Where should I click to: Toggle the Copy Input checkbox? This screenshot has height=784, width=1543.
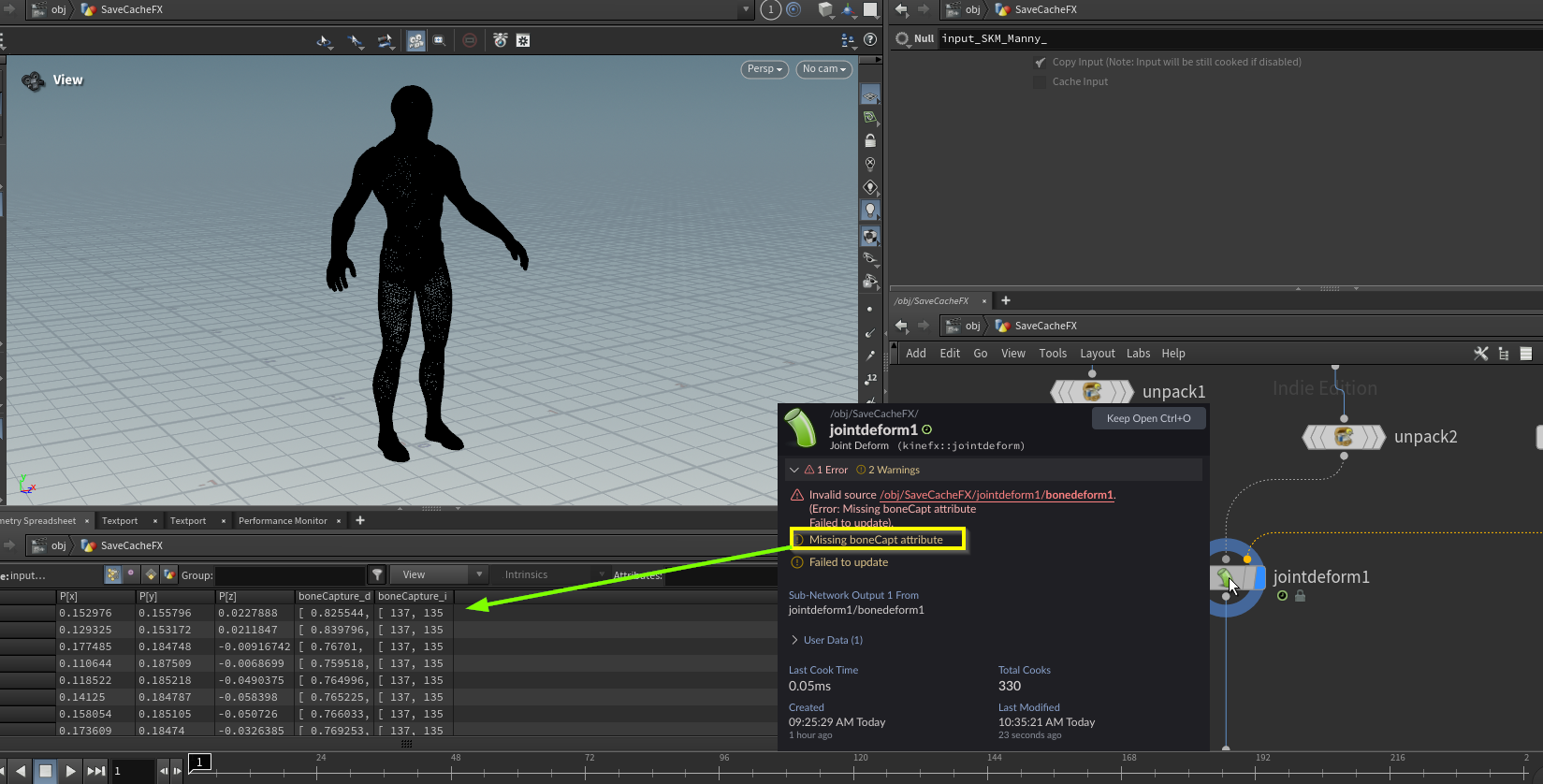coord(1040,63)
